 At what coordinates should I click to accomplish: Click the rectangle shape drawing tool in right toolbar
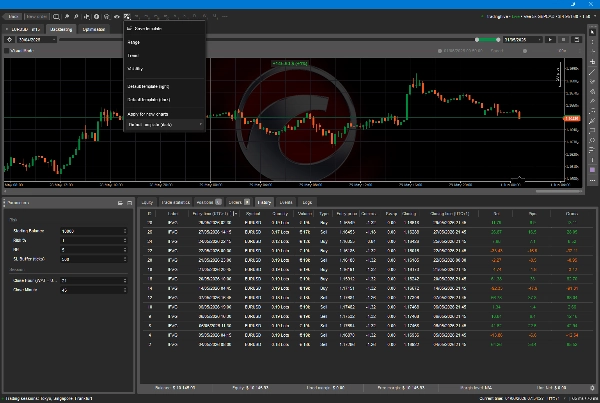click(592, 131)
